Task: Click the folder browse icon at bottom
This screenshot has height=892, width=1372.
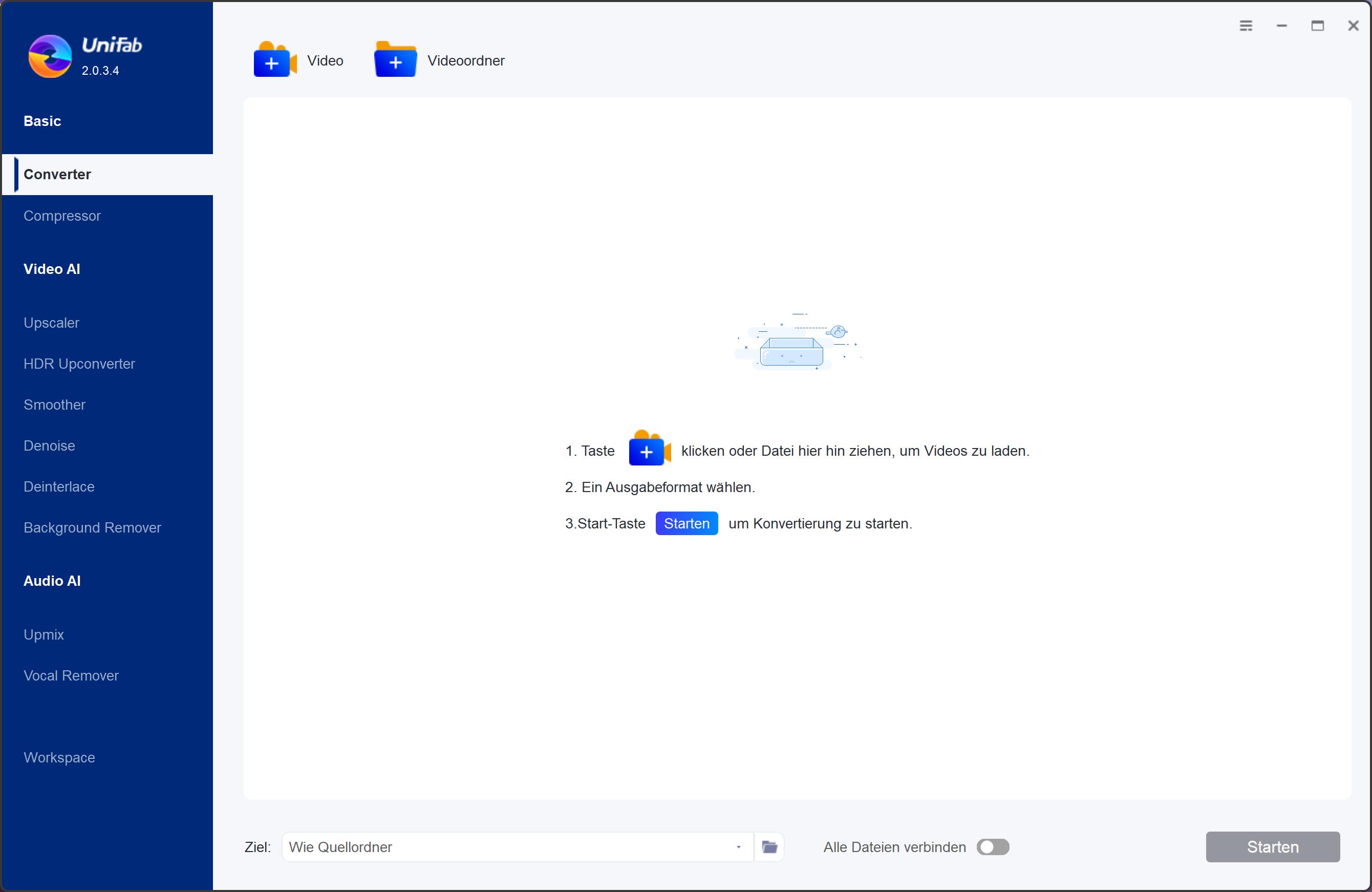Action: coord(770,846)
